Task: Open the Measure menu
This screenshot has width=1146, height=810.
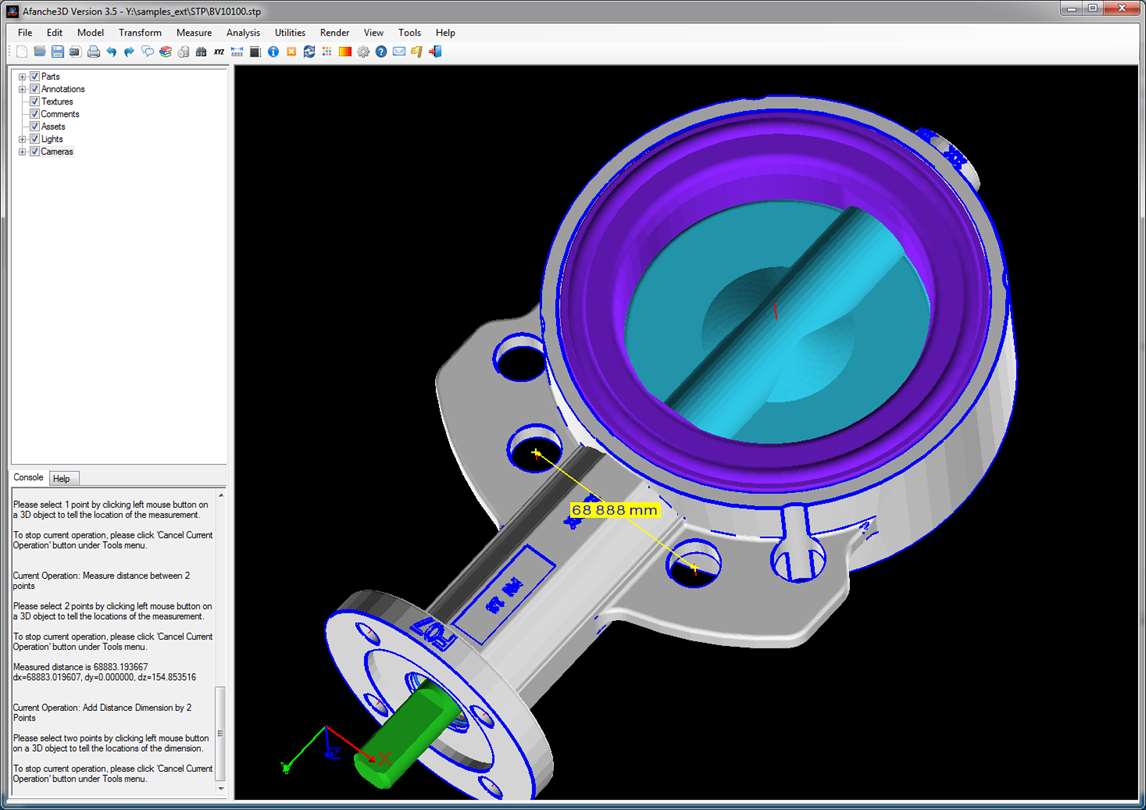Action: point(194,32)
